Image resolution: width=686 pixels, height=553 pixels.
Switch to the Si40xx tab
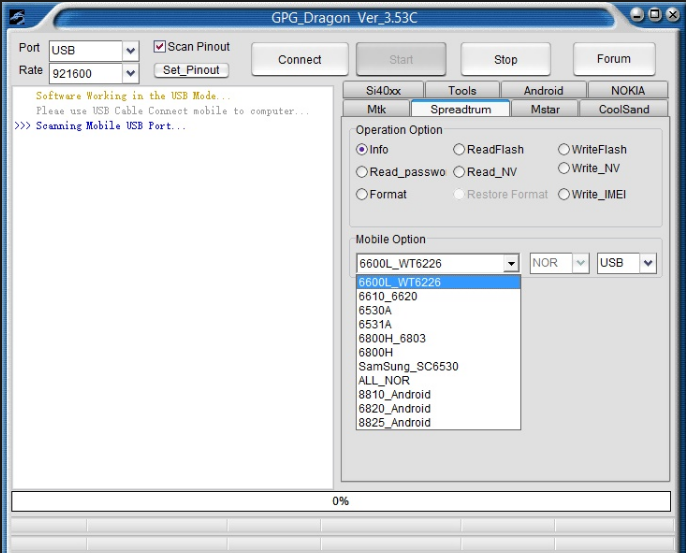tap(383, 90)
